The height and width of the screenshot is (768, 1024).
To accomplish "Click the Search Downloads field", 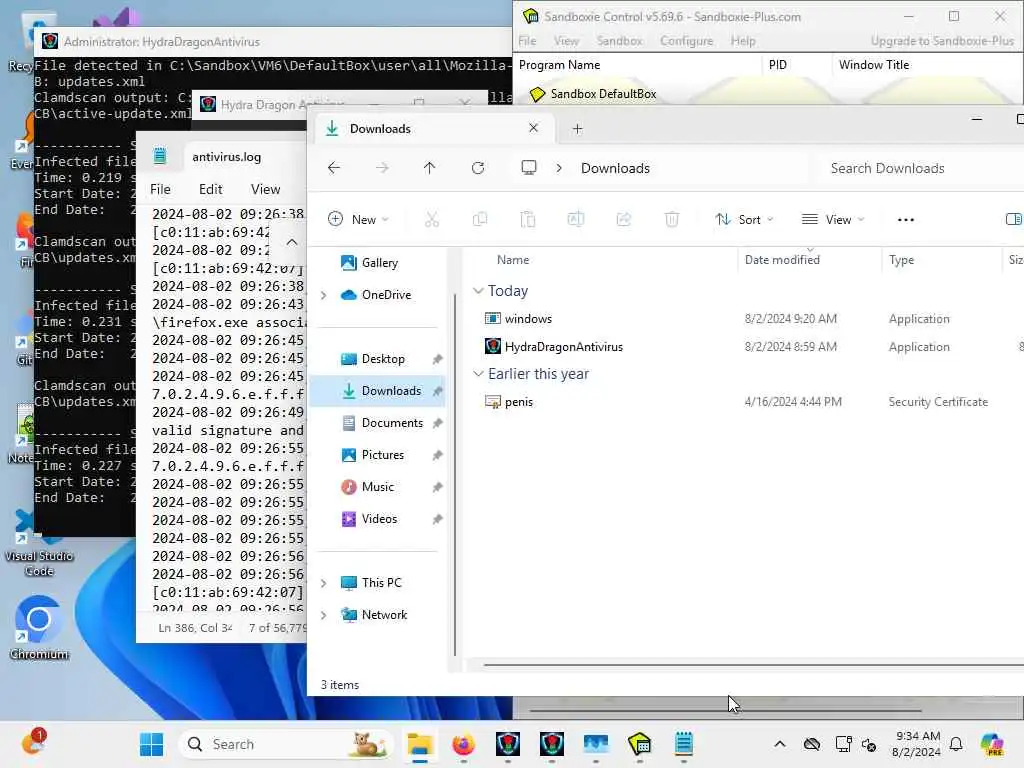I will click(921, 168).
